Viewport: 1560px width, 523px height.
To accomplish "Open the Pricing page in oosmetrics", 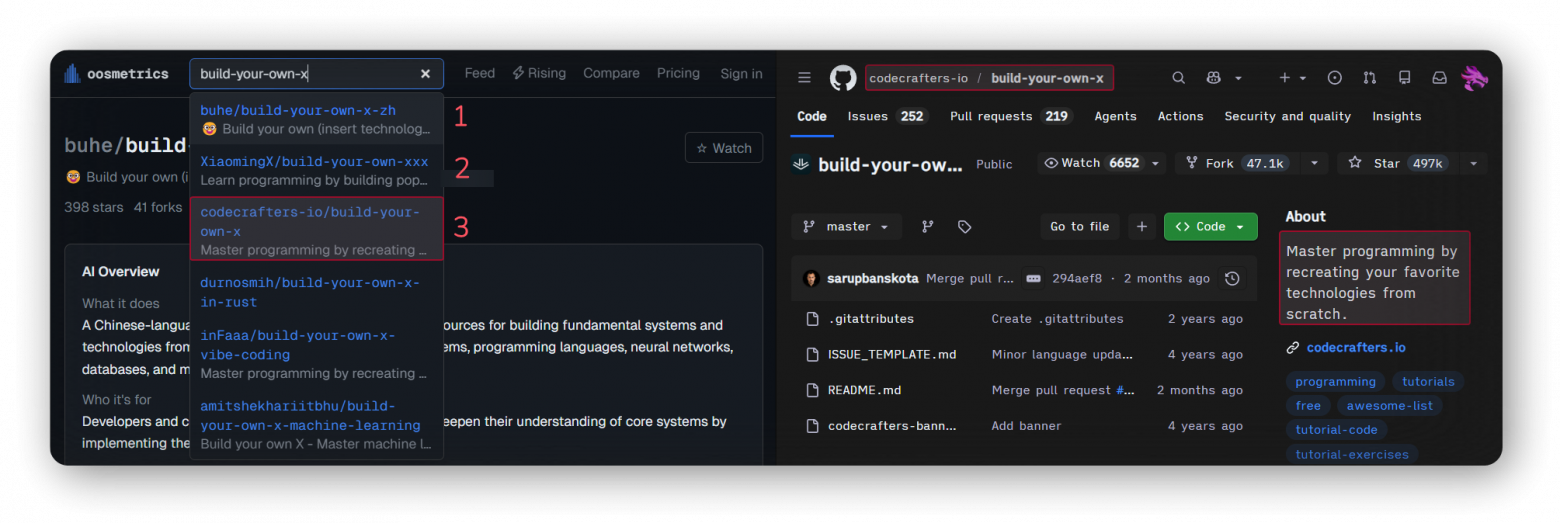I will coord(678,74).
